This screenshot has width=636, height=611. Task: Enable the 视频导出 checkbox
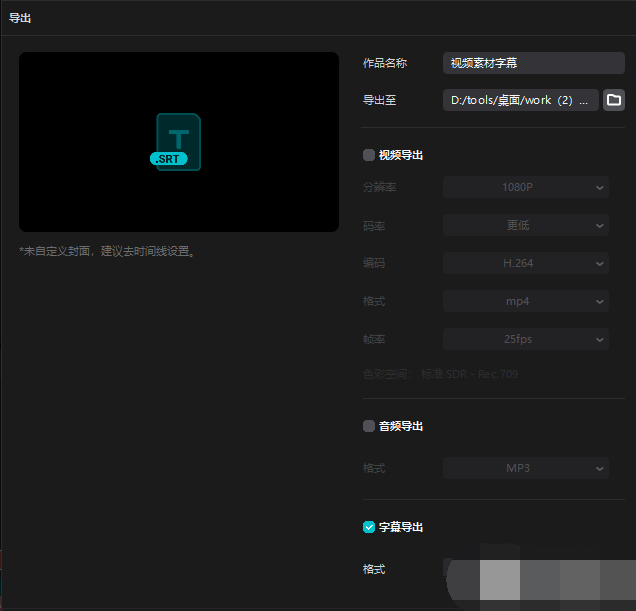tap(369, 155)
